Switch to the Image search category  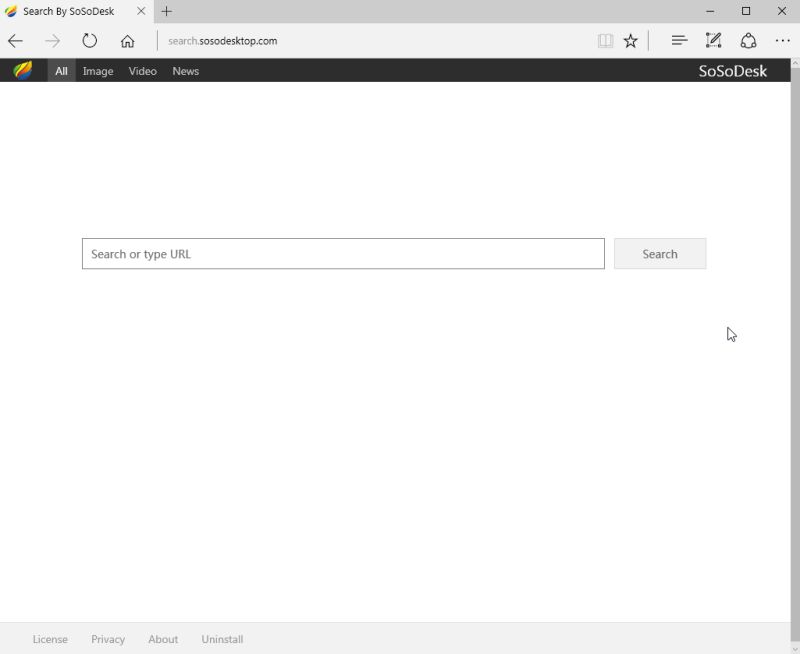click(97, 71)
